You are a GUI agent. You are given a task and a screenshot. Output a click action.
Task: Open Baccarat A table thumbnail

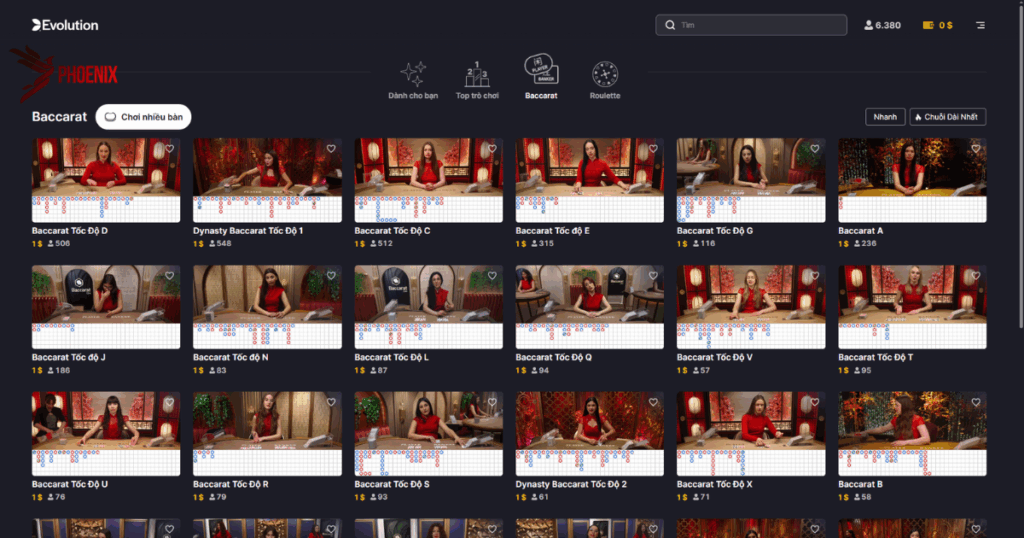912,180
